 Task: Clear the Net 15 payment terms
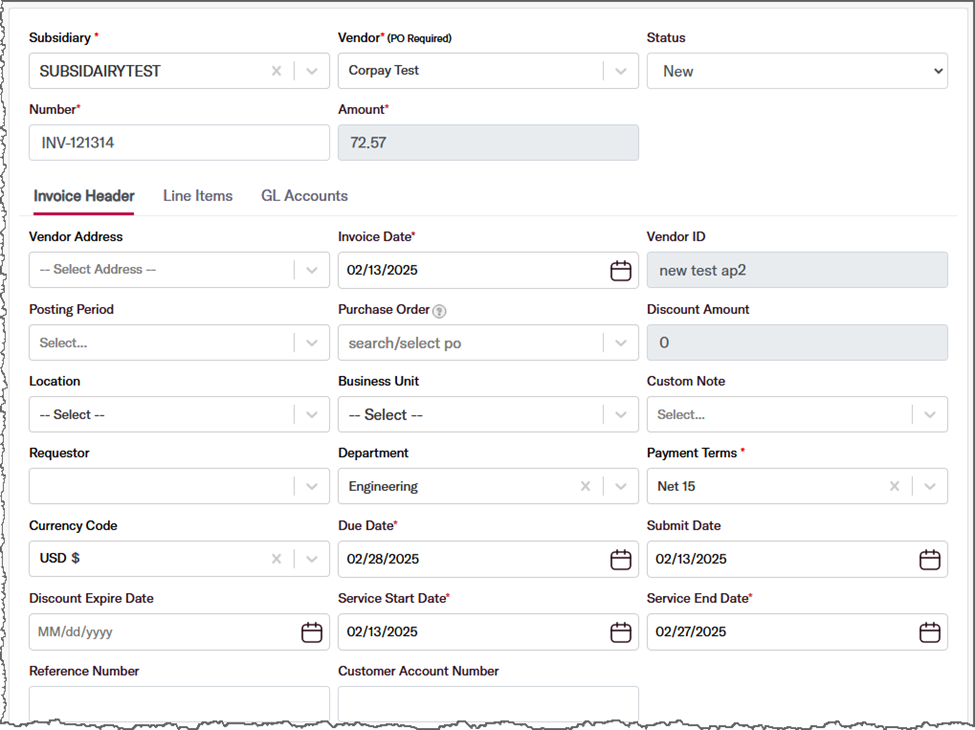(x=894, y=486)
